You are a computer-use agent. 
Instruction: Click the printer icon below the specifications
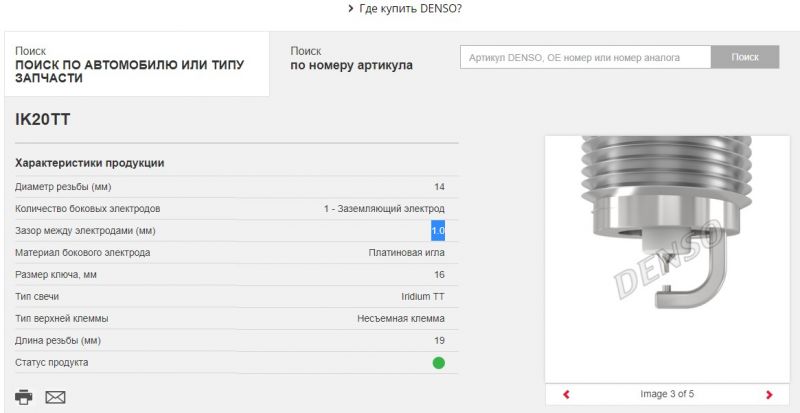(x=24, y=396)
